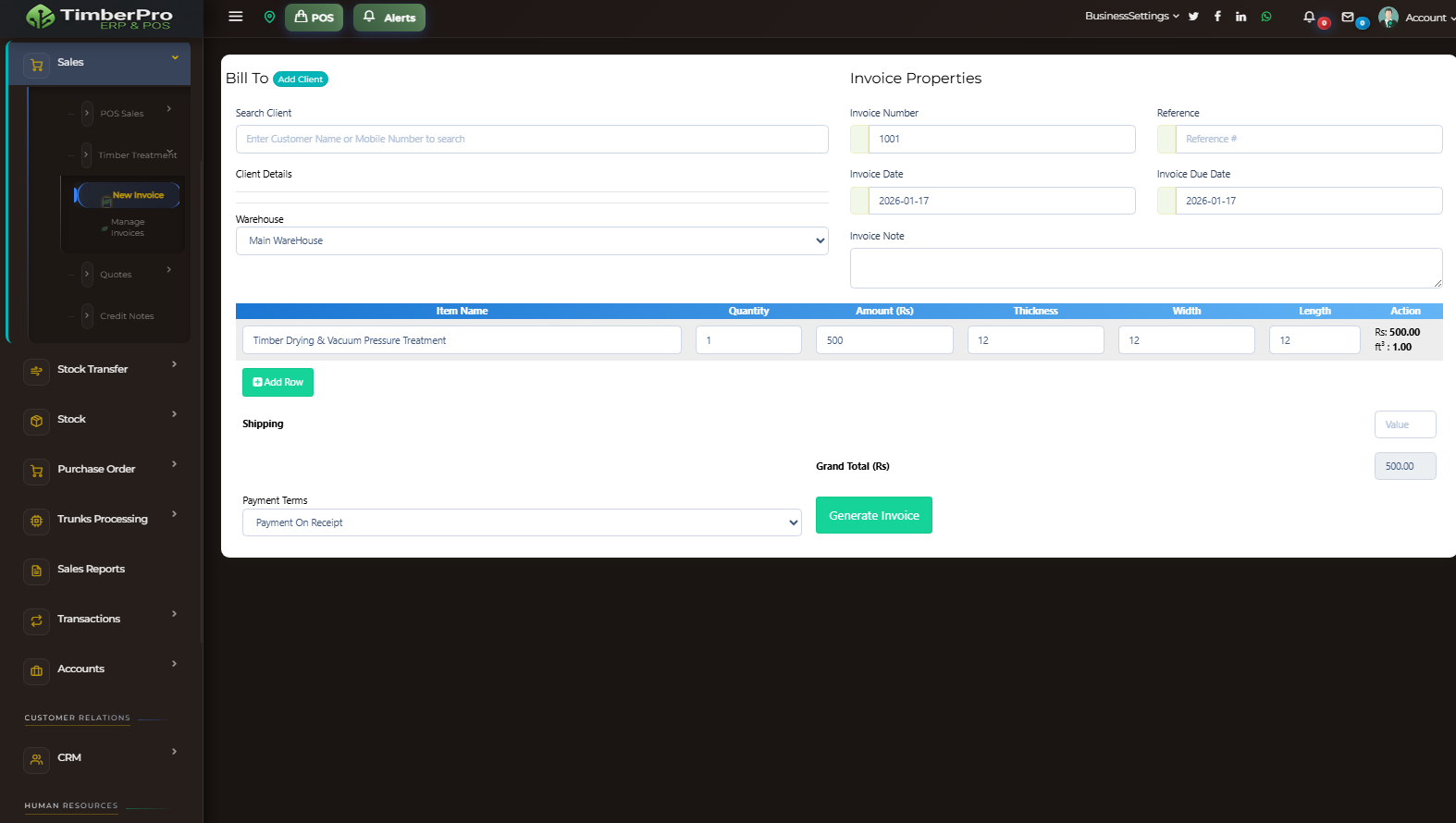Open Sales Reports menu item
The width and height of the screenshot is (1456, 823).
(91, 569)
